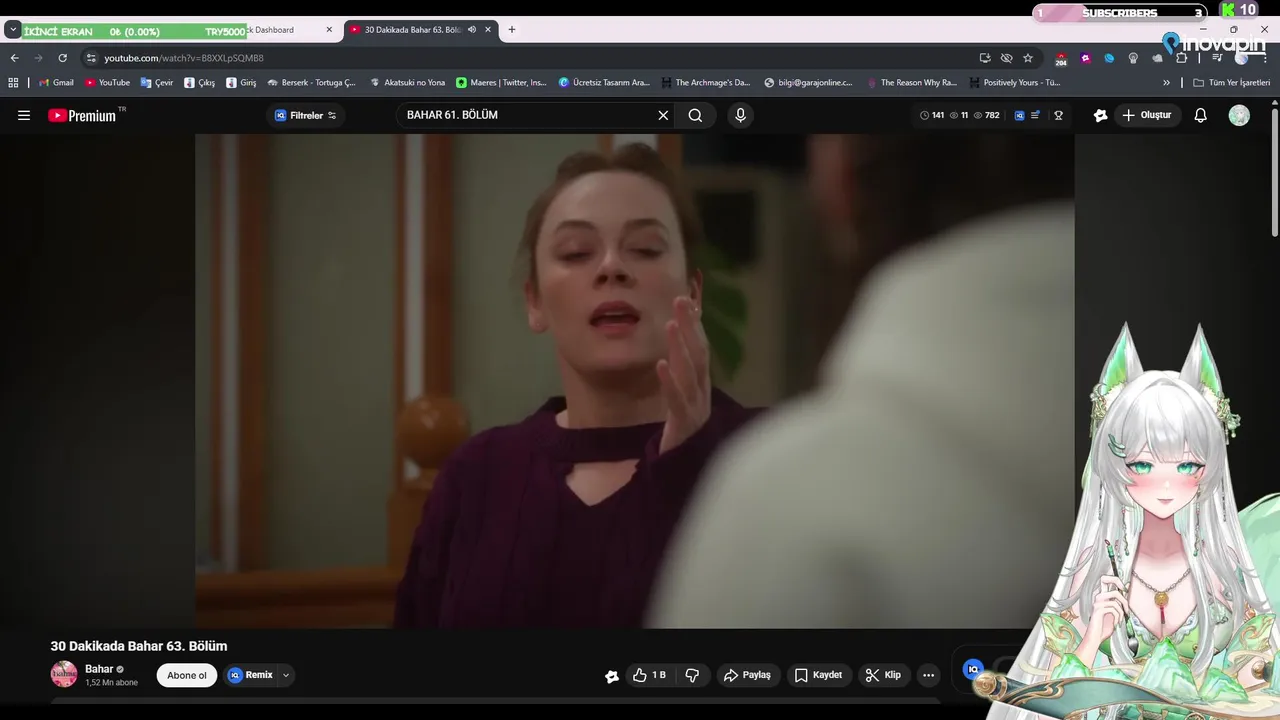The width and height of the screenshot is (1280, 720).
Task: Open The Archmage's bookmark
Action: click(x=705, y=83)
